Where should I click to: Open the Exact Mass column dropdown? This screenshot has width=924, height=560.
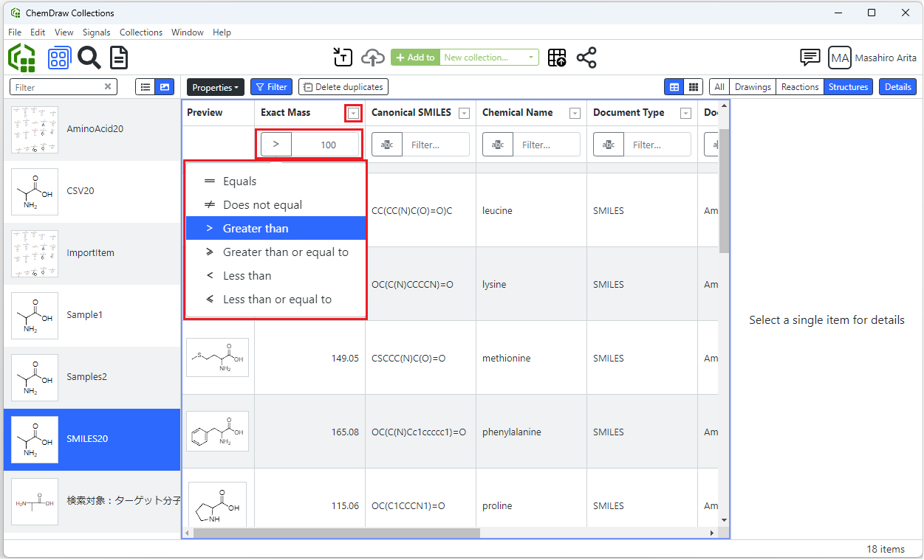[353, 113]
